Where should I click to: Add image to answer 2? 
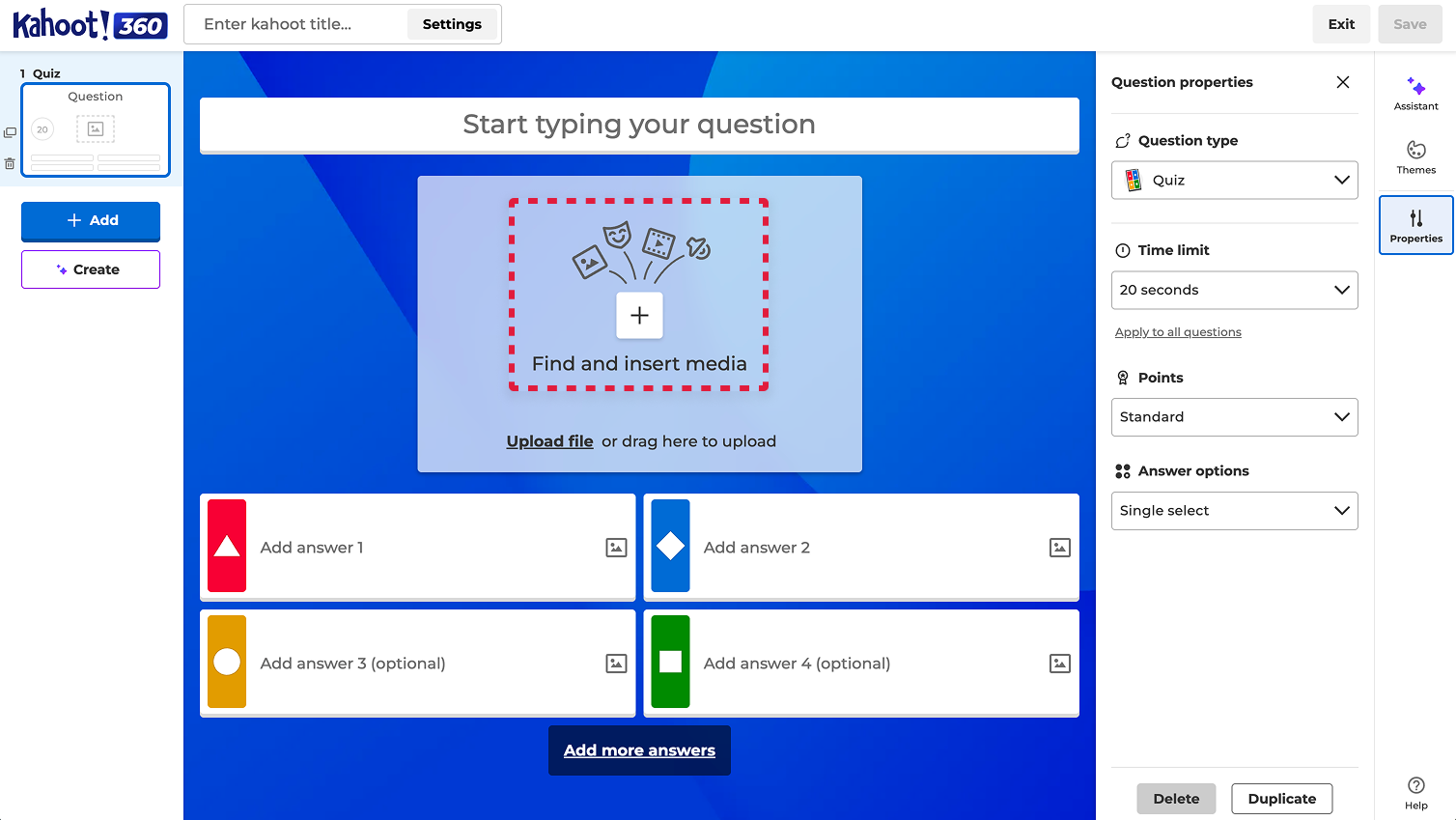[1059, 548]
